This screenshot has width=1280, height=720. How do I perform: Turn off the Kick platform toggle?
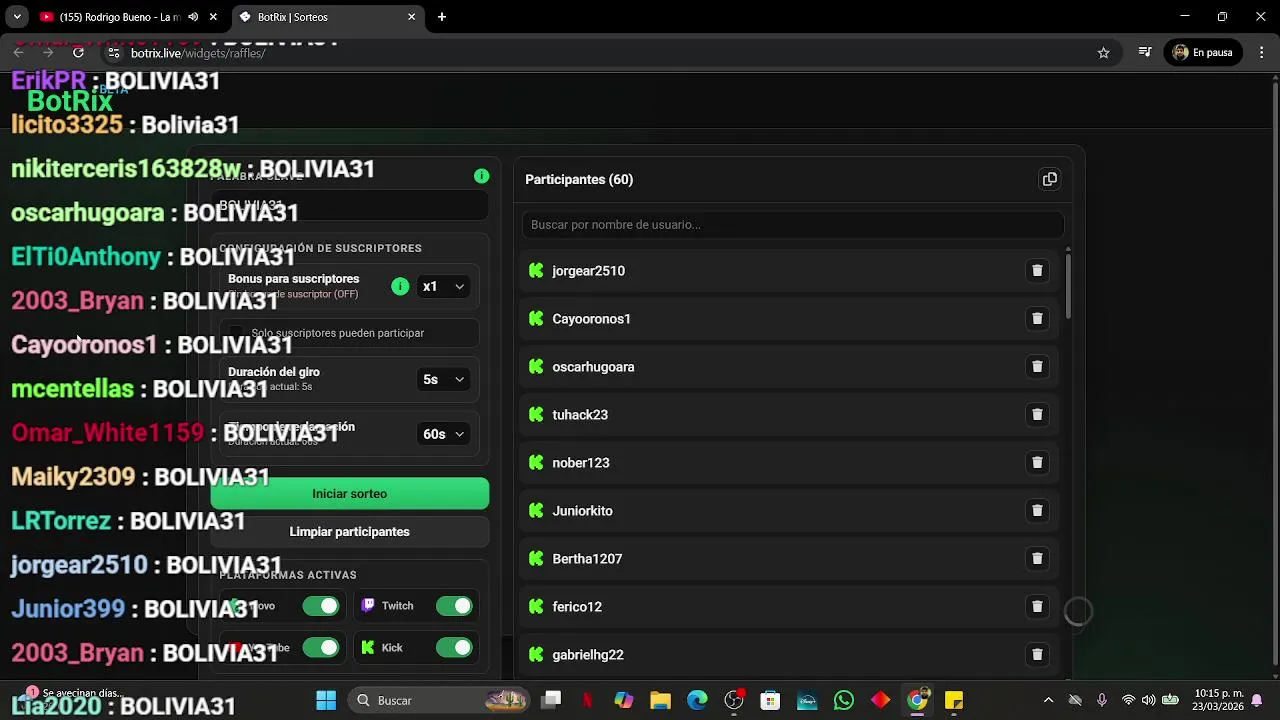(x=454, y=648)
